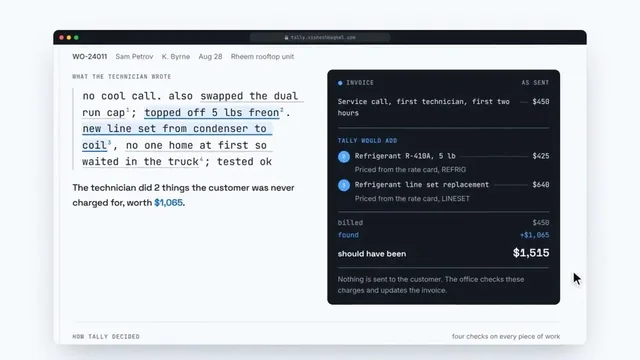Viewport: 640px width, 360px height.
Task: Click 'Refrigerant line set replacement' line
Action: point(422,185)
